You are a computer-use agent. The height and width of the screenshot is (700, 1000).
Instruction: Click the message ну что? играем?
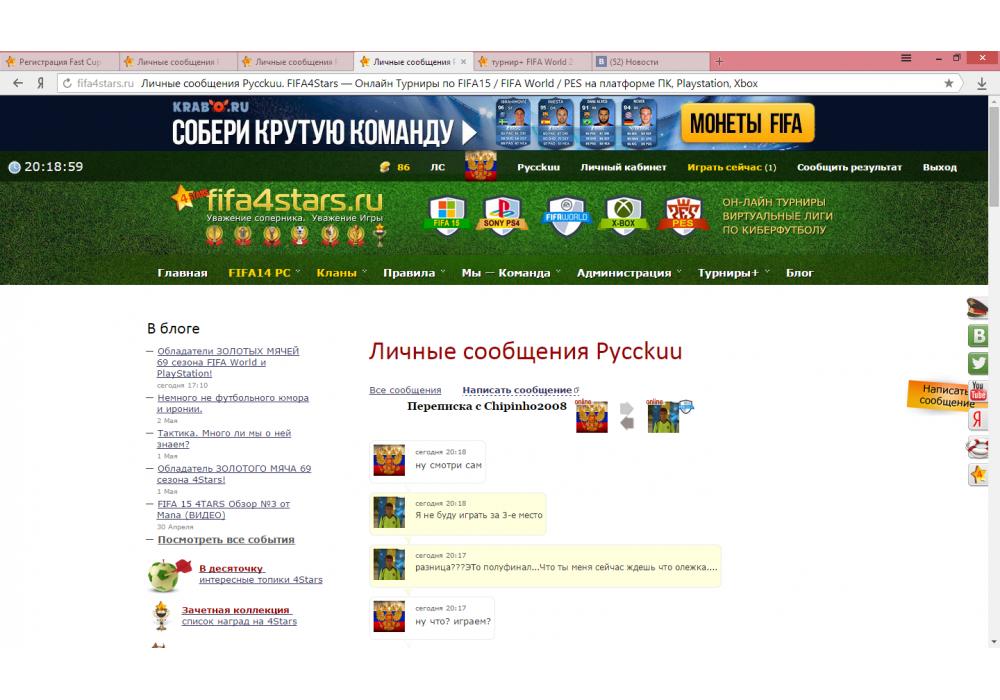[432, 617]
